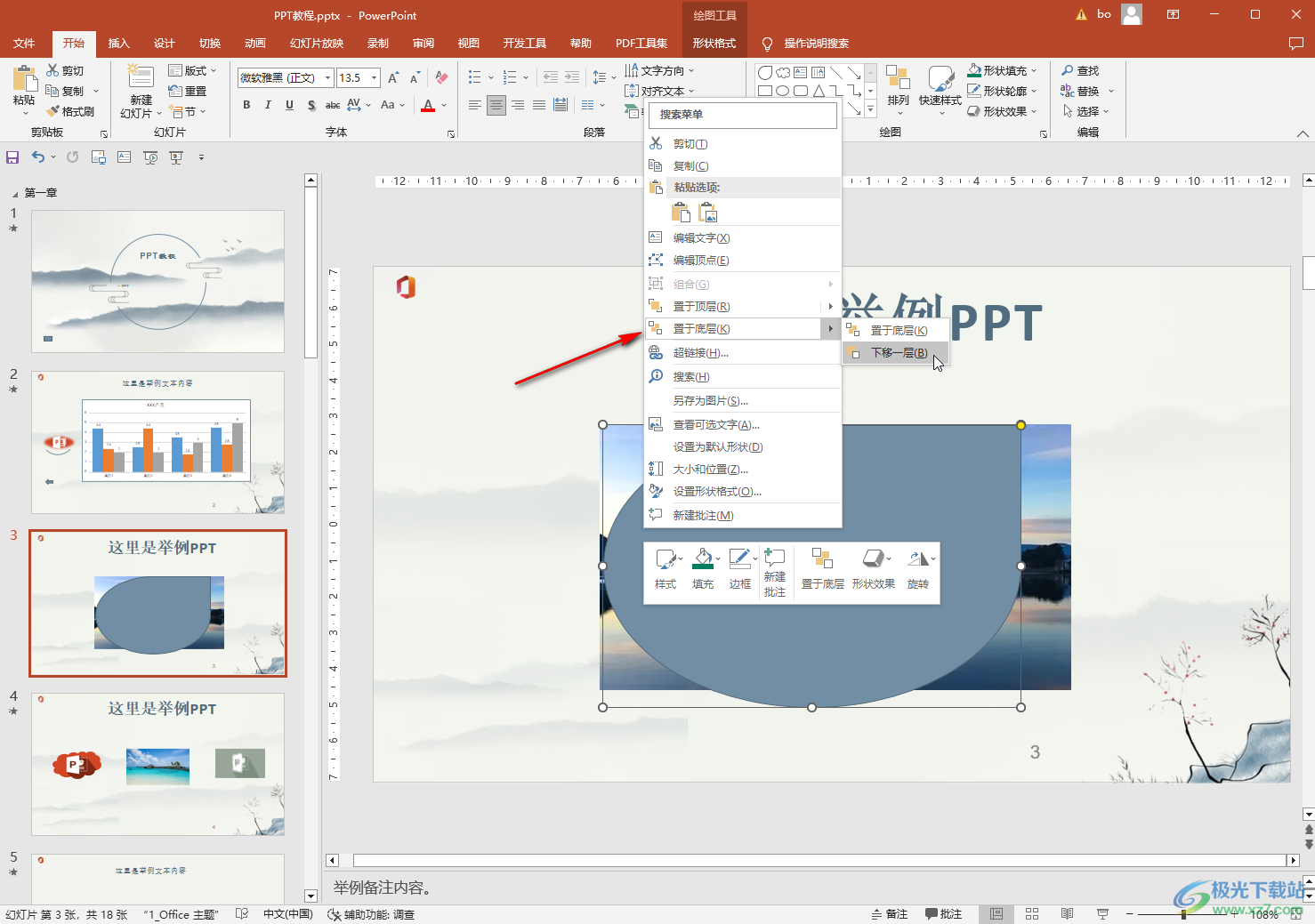Screen dimensions: 1315x924
Task: Click the Cut scissors icon in ribbon
Action: (53, 70)
